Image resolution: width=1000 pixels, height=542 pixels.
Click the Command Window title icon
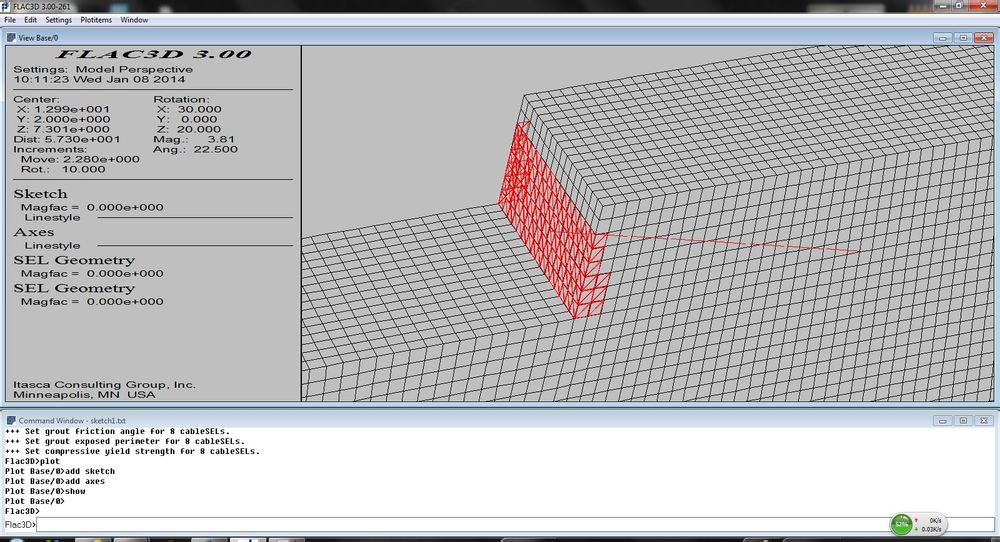[x=11, y=420]
